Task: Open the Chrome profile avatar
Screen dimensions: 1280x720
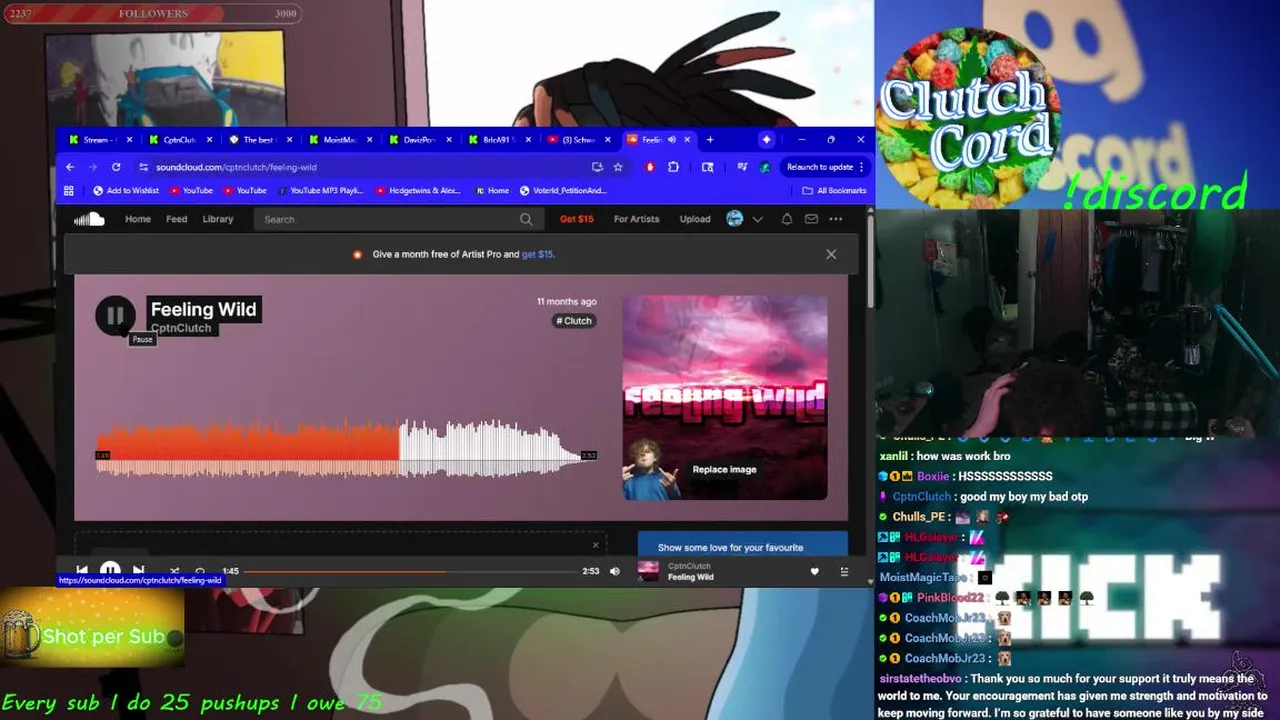Action: (765, 167)
